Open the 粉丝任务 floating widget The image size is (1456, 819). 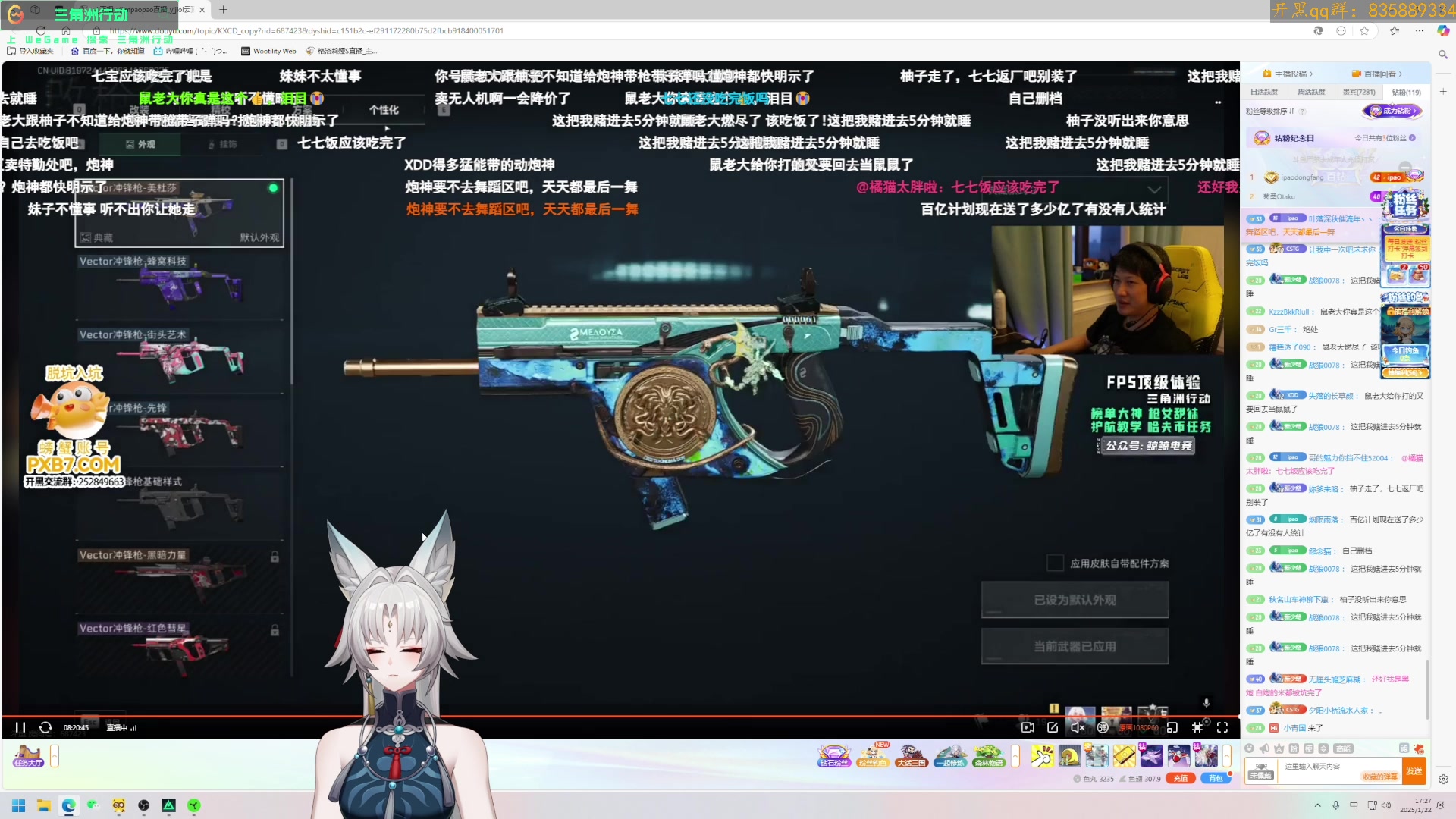(x=1405, y=206)
